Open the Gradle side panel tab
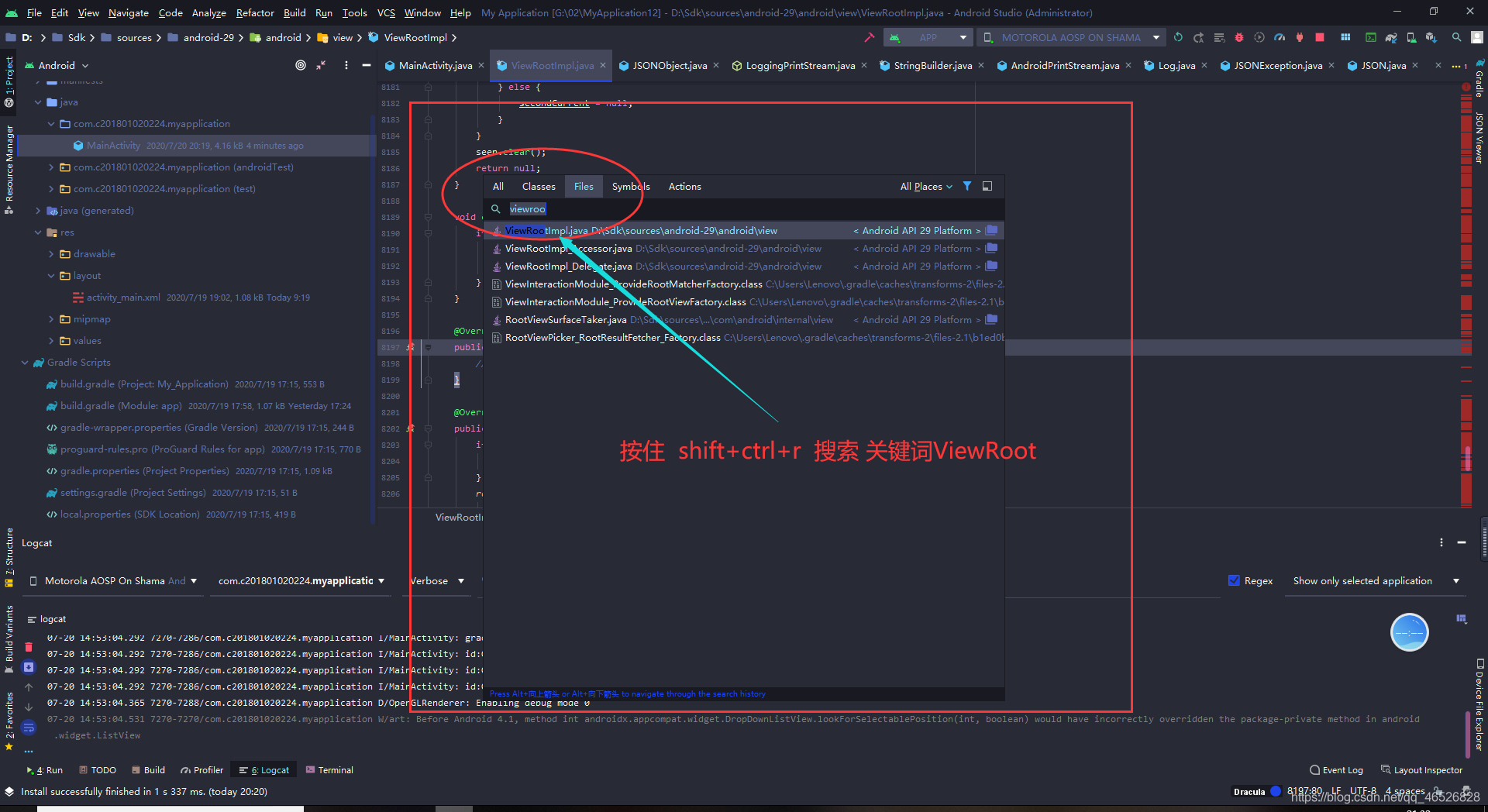 [x=1479, y=80]
